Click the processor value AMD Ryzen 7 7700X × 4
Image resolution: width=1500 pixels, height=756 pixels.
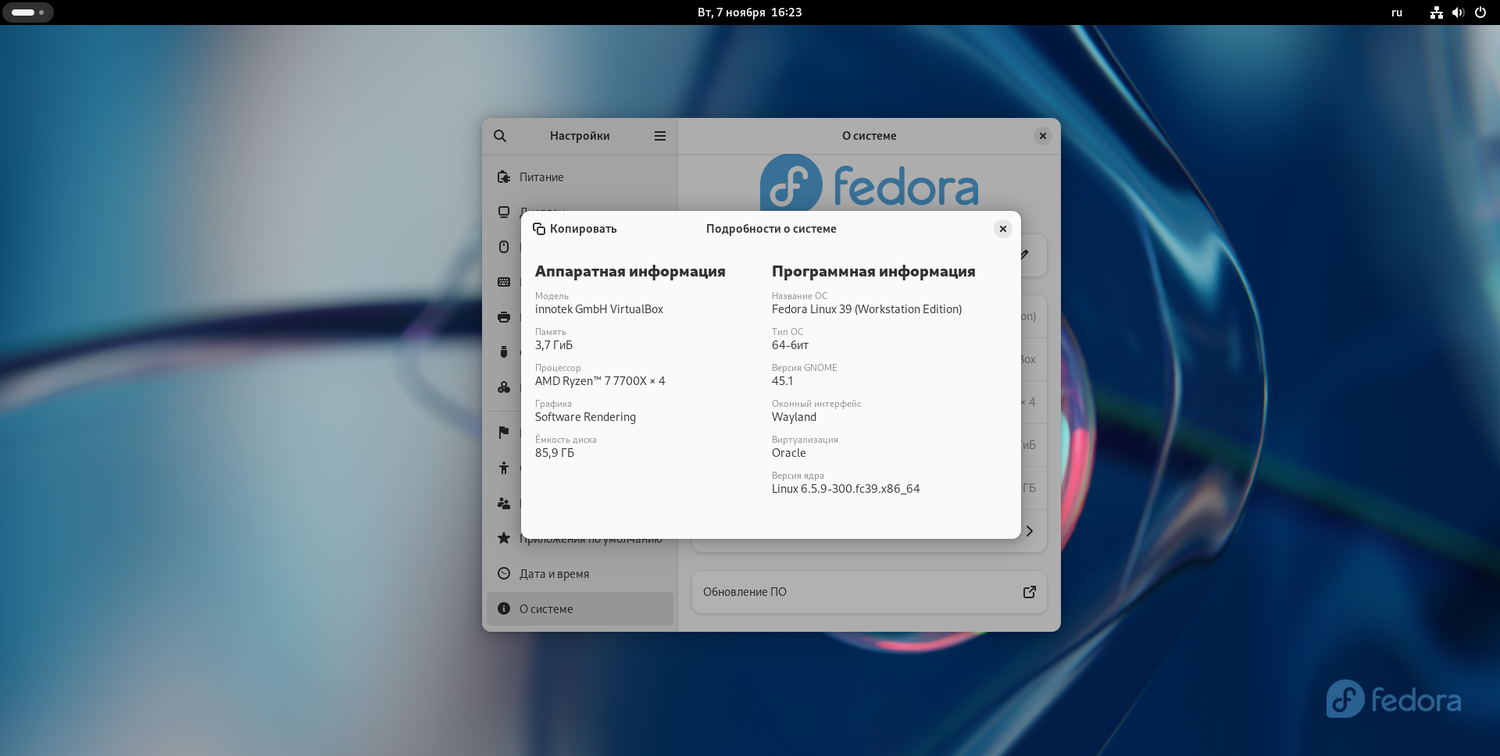(x=600, y=381)
